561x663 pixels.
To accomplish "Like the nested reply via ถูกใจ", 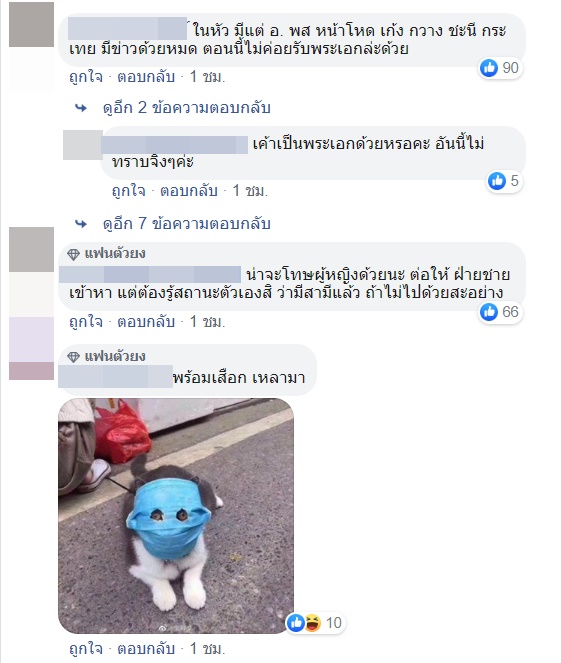I will (x=129, y=191).
